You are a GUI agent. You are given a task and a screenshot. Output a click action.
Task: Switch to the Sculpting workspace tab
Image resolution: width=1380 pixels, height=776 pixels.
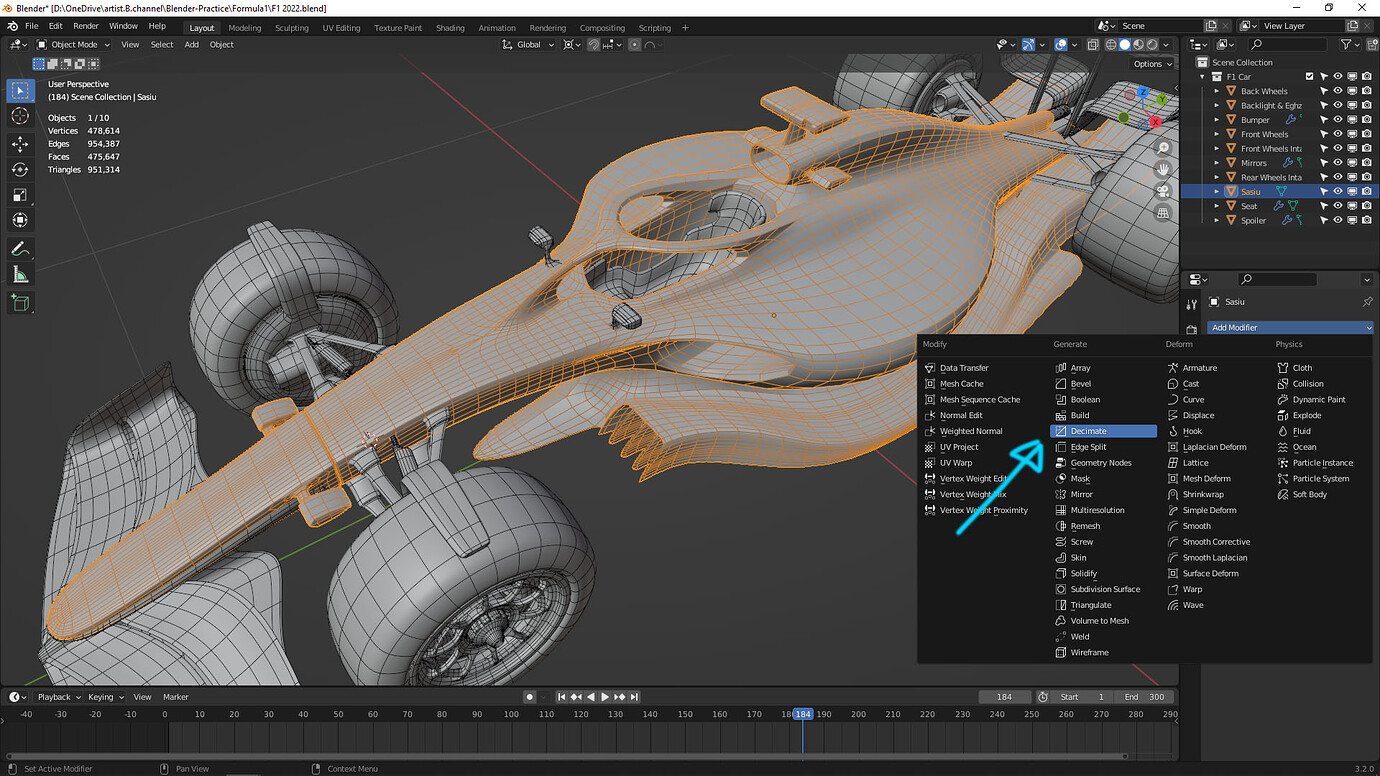click(291, 28)
